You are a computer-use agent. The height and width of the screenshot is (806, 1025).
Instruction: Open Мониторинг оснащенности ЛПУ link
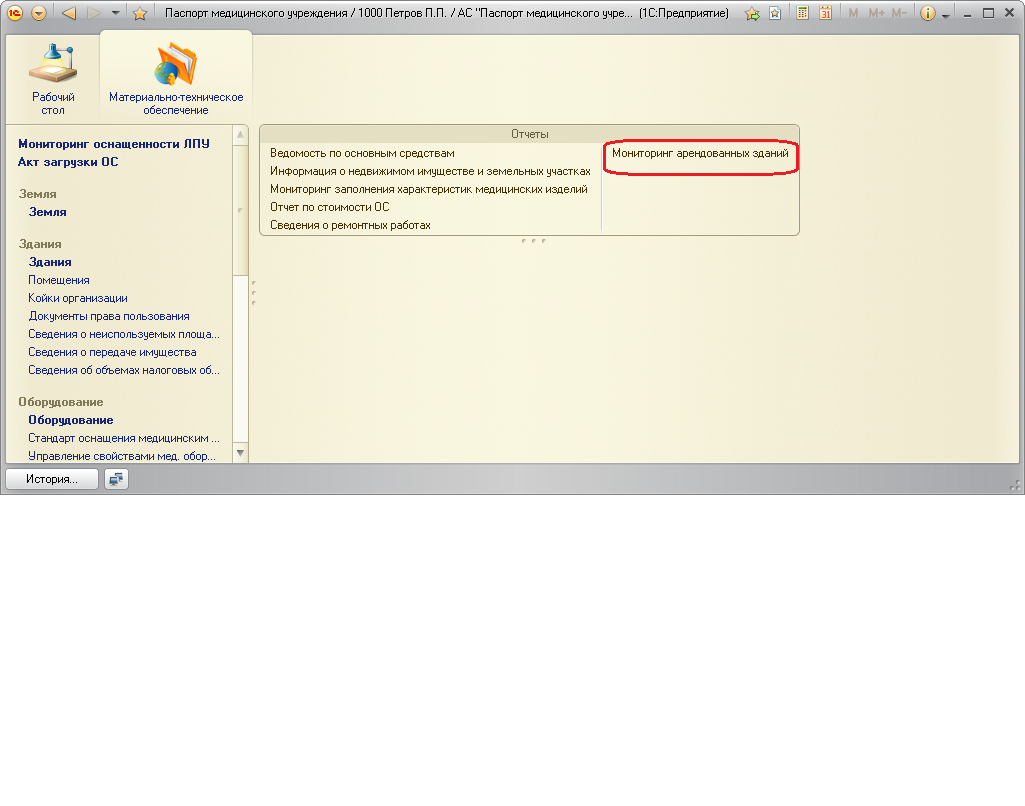tap(114, 144)
